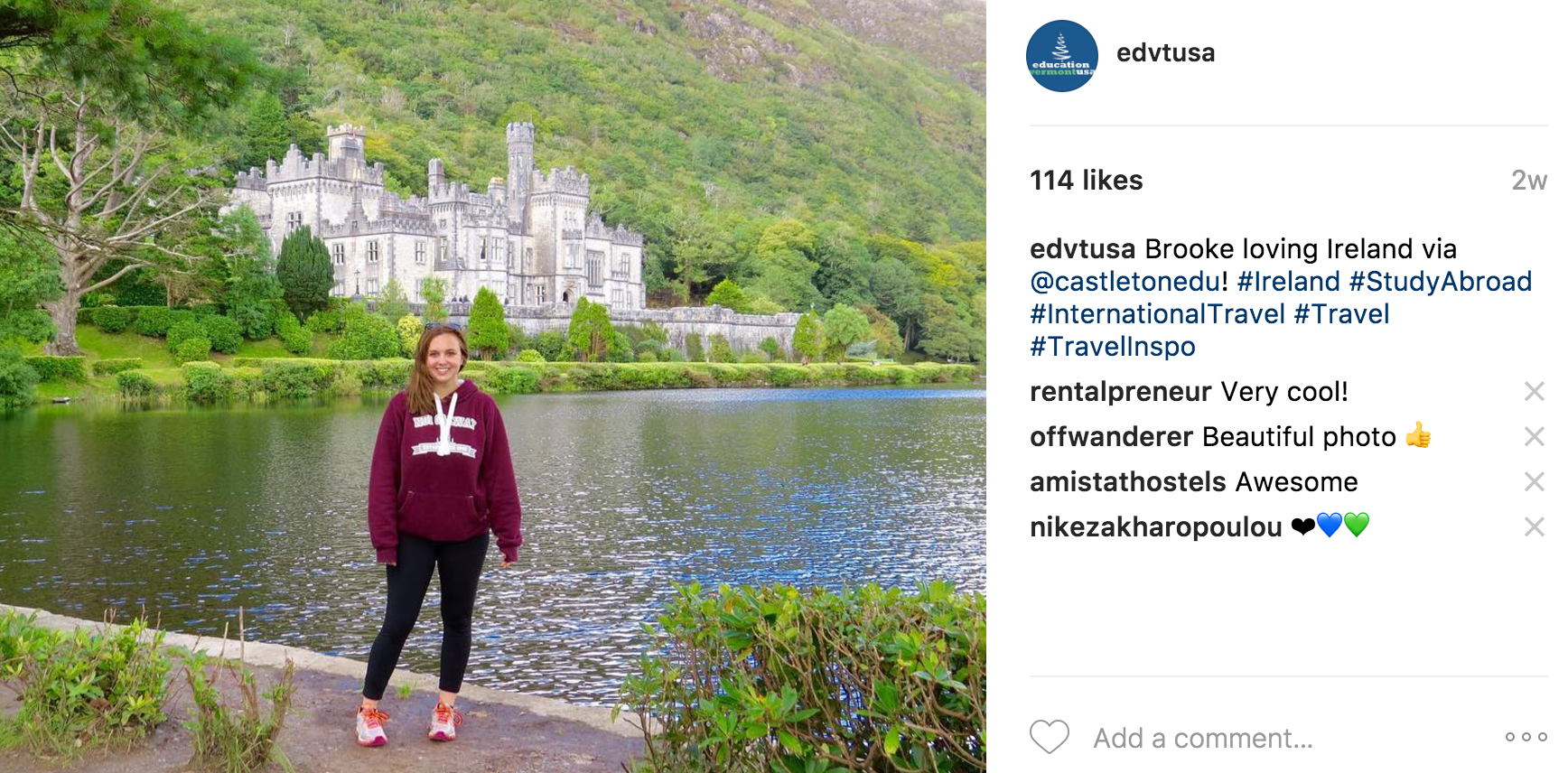Open the amistathostels commenter profile

point(1128,482)
